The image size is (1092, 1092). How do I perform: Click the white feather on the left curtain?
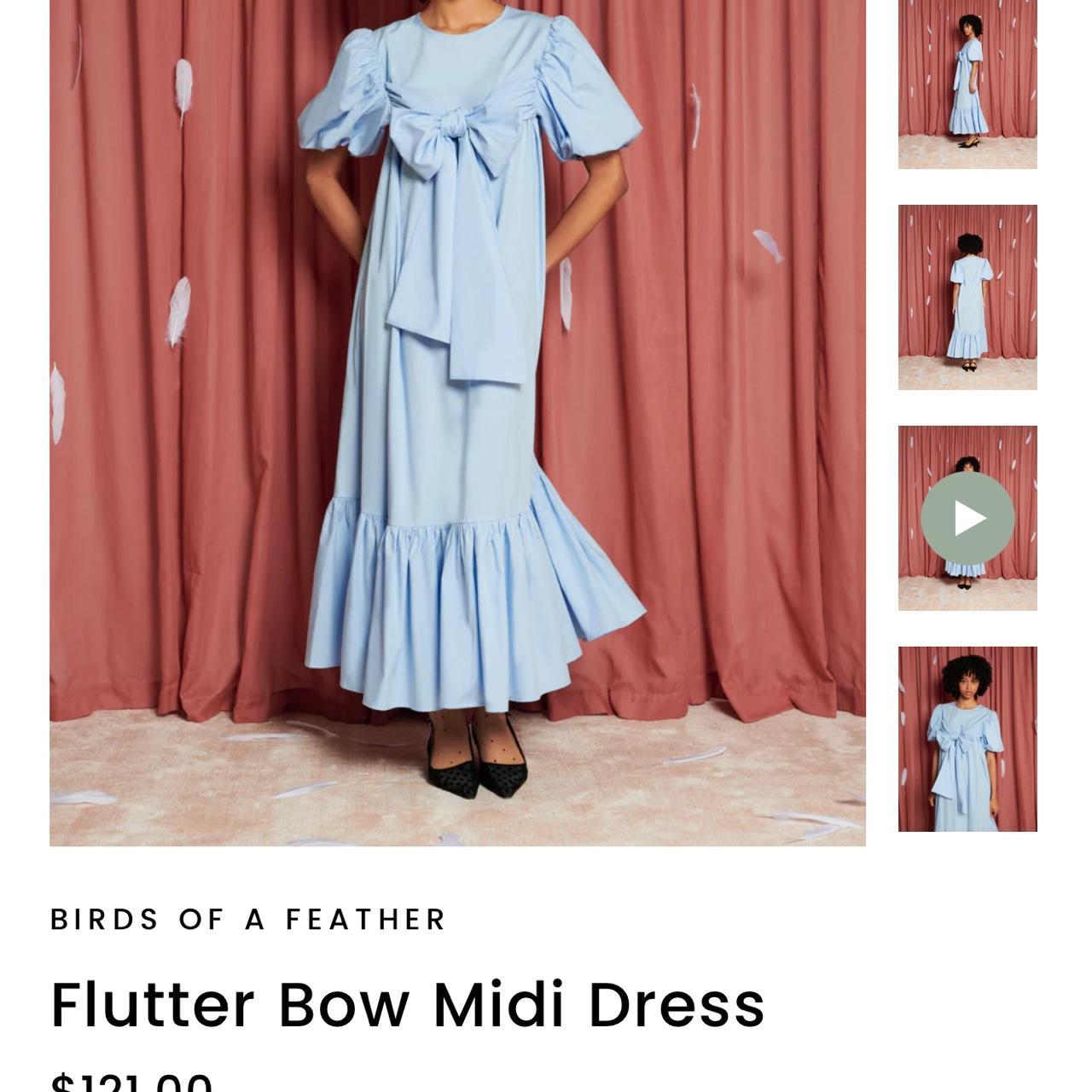coord(177,311)
